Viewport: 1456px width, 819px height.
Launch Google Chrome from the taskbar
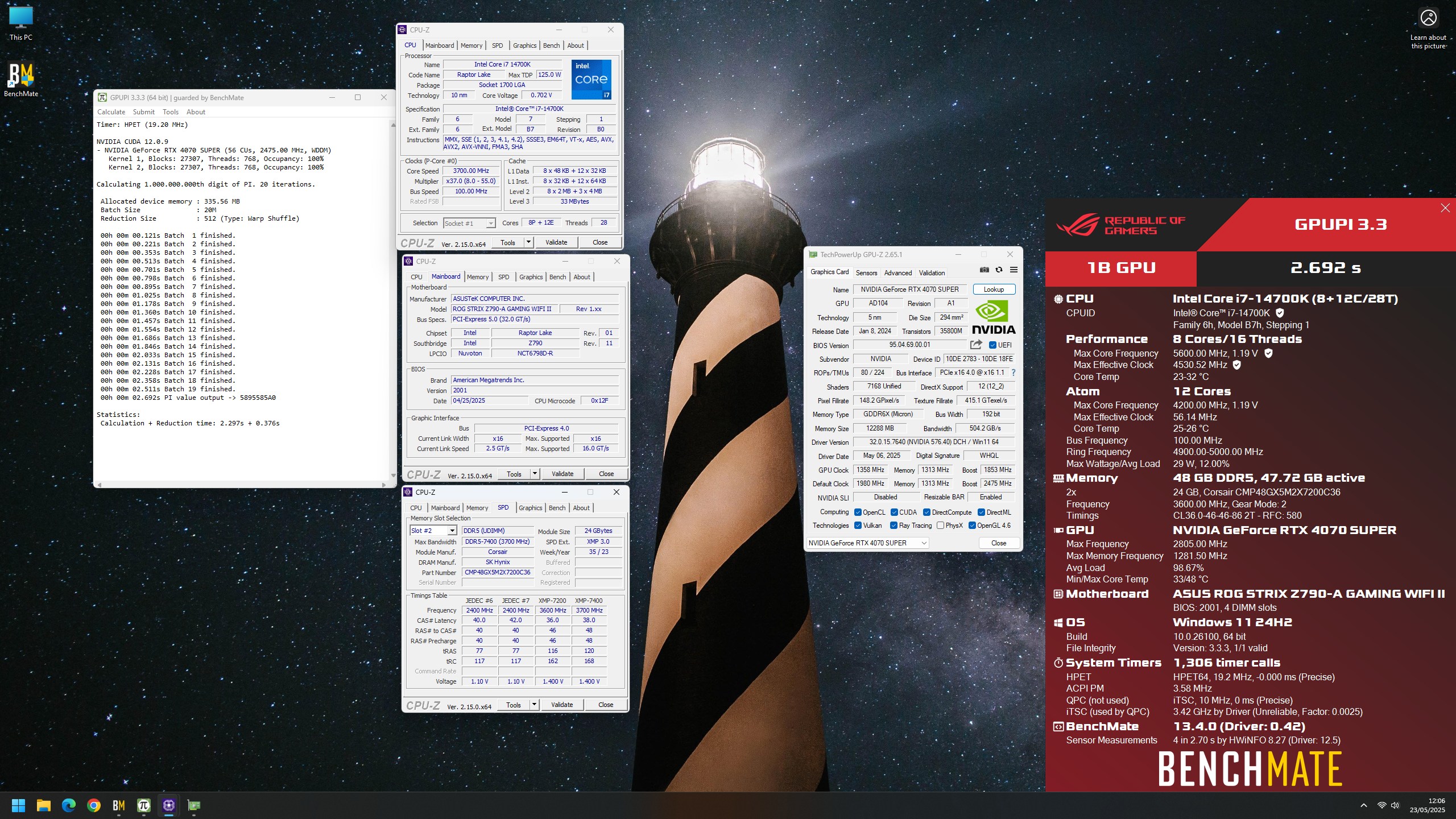(94, 805)
